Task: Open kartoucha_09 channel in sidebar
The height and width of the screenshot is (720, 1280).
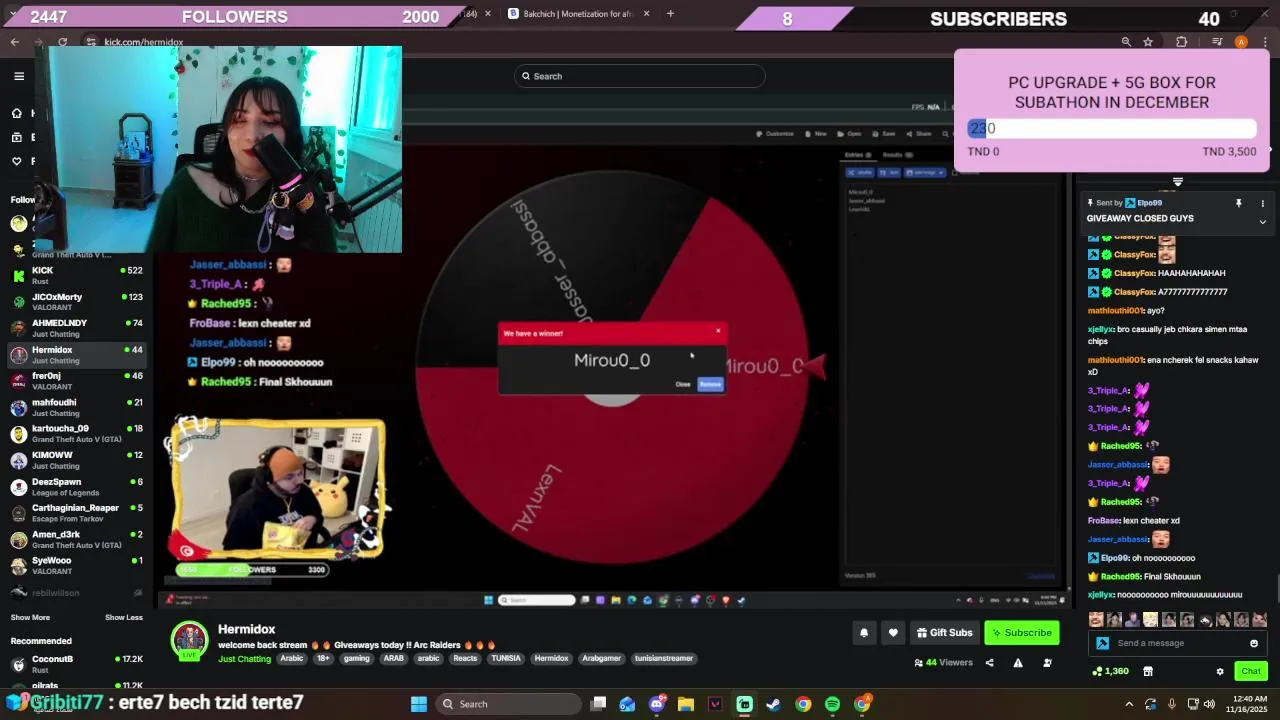Action: [77, 433]
